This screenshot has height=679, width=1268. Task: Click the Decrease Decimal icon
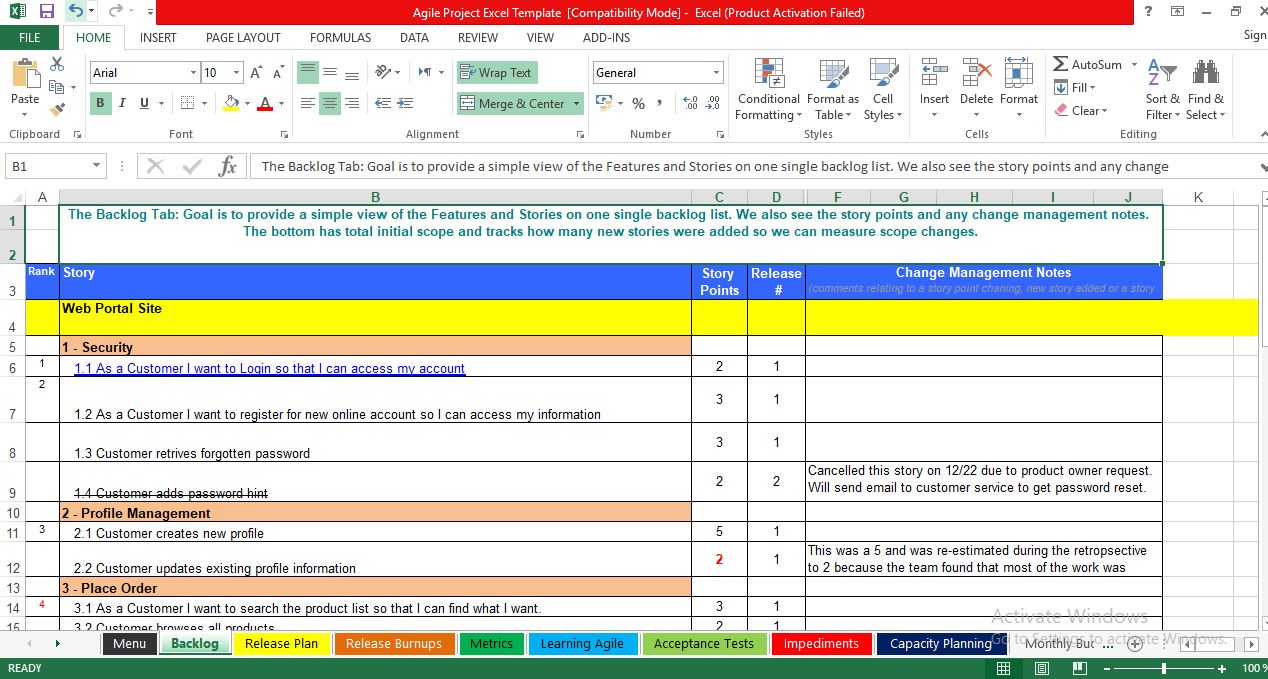point(713,103)
